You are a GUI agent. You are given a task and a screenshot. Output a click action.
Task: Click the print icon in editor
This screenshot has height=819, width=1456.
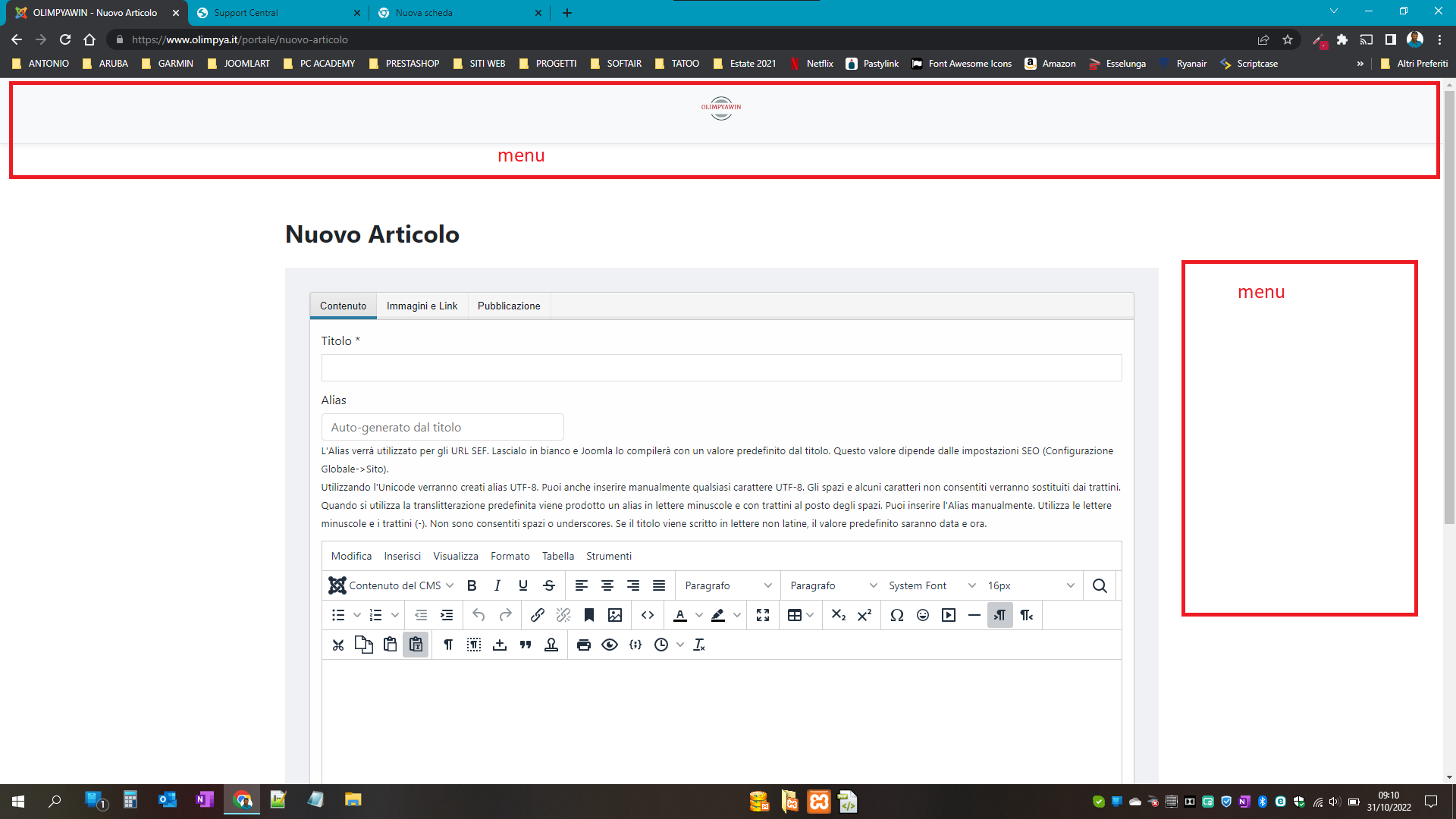point(583,645)
